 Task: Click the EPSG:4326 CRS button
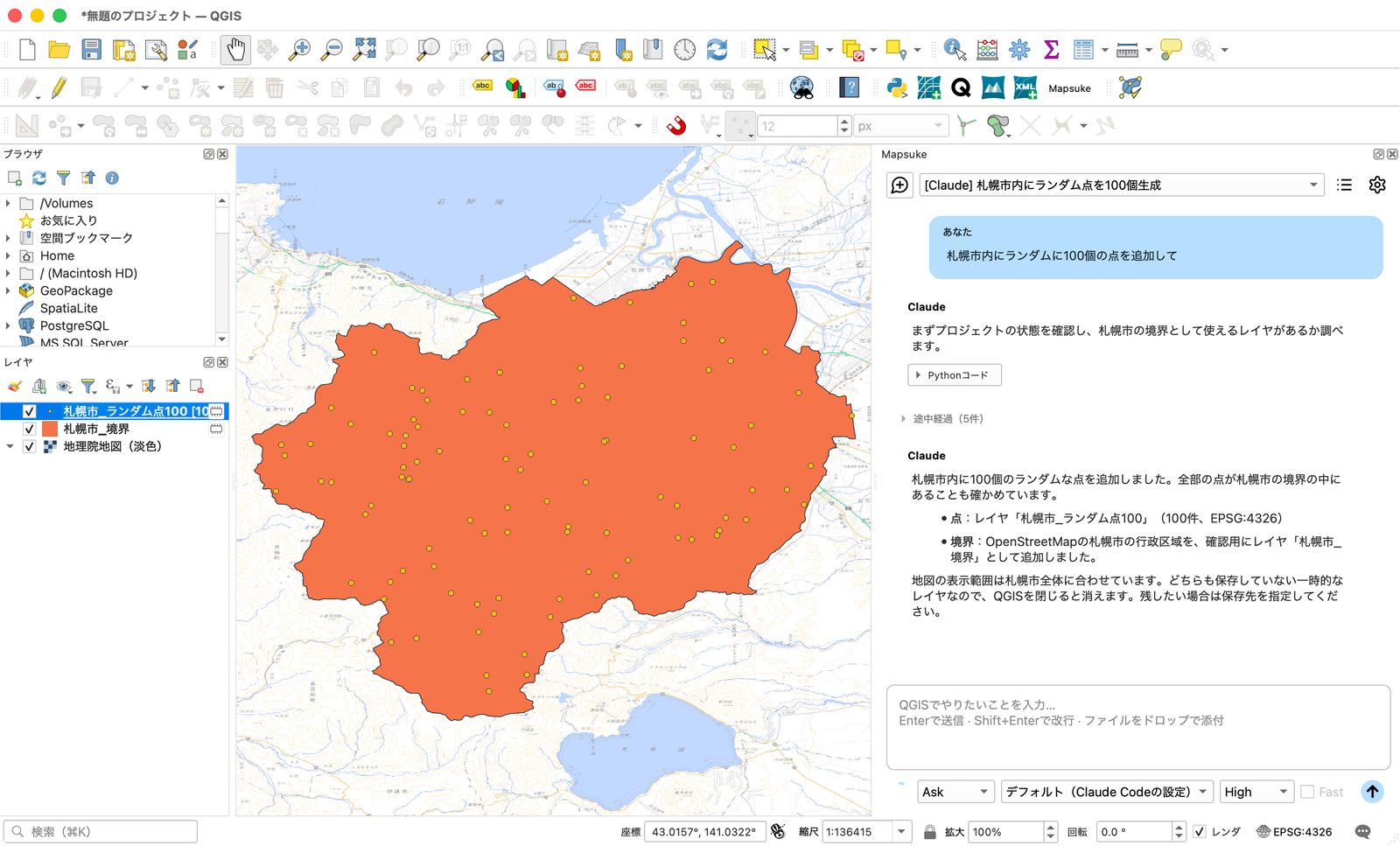click(1294, 832)
